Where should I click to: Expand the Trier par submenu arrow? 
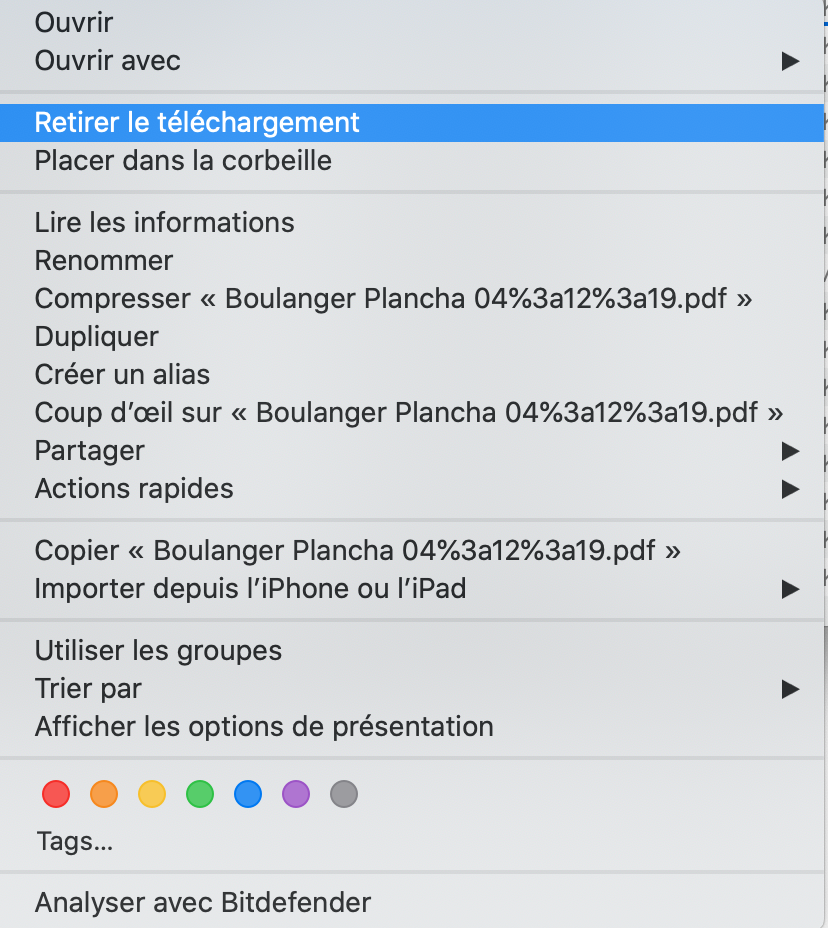pyautogui.click(x=790, y=689)
